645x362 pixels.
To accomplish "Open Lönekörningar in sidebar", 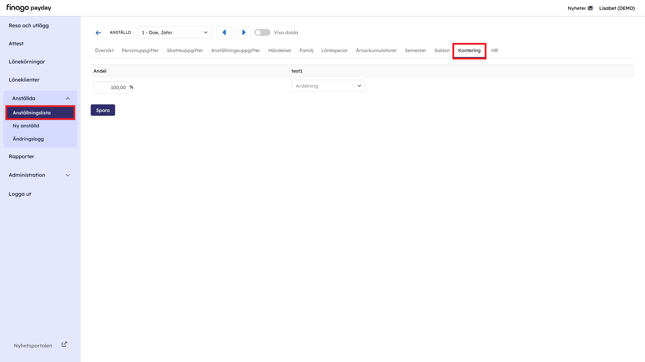I will tap(27, 62).
